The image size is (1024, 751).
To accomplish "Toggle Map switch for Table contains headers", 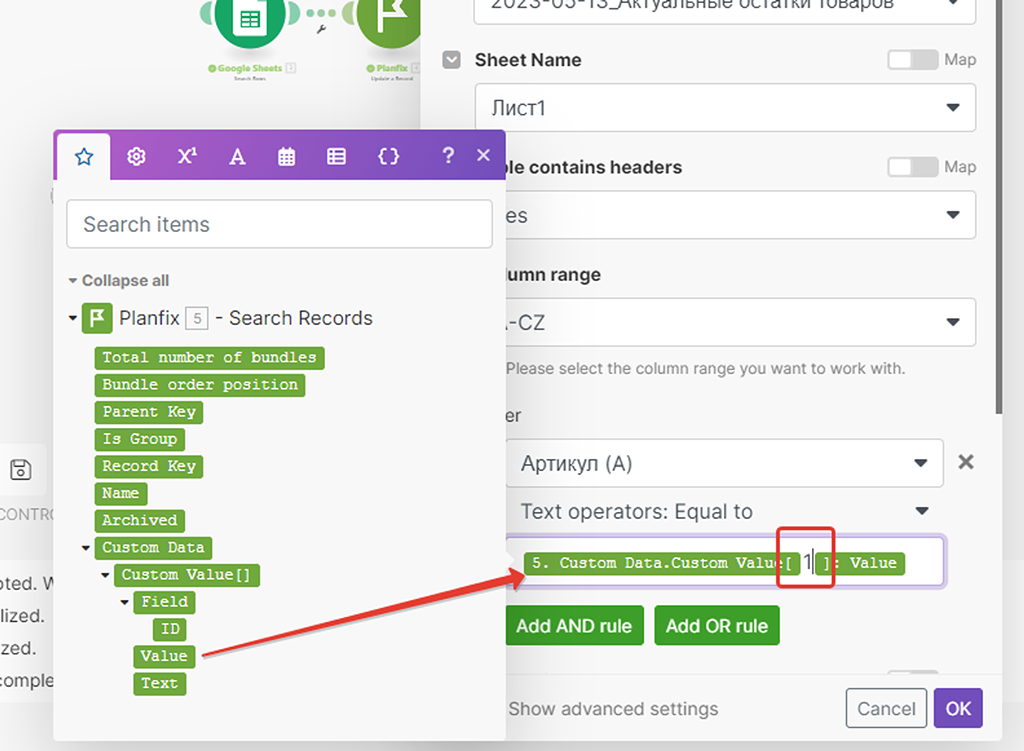I will tap(912, 167).
